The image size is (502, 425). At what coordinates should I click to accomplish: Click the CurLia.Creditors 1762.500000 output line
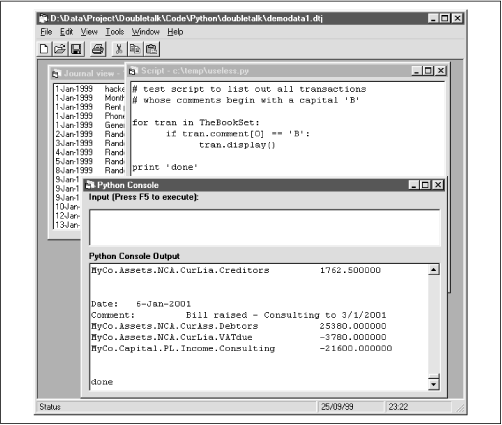point(236,270)
